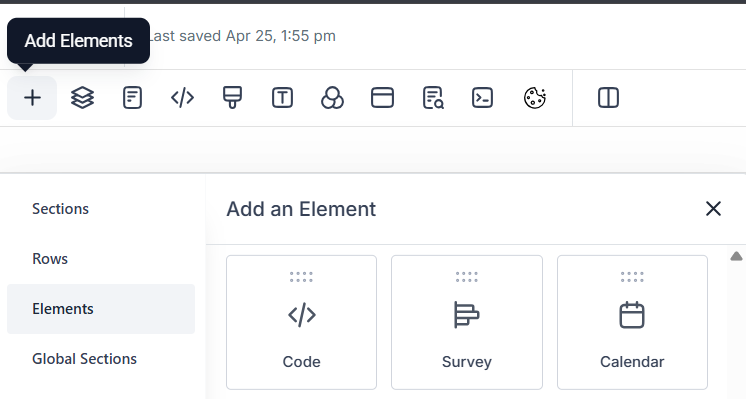This screenshot has height=399, width=746.
Task: Open the overlapping circles color icon
Action: (x=332, y=98)
